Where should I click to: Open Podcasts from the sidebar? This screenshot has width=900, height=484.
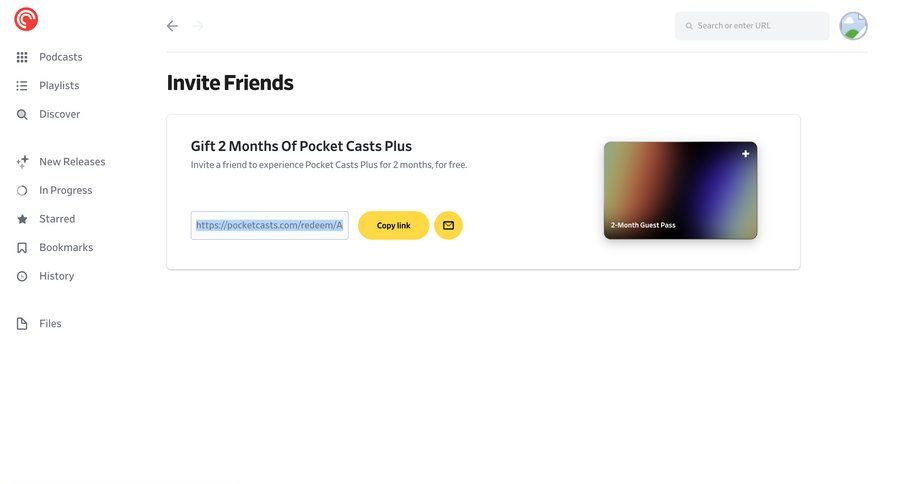coord(60,57)
